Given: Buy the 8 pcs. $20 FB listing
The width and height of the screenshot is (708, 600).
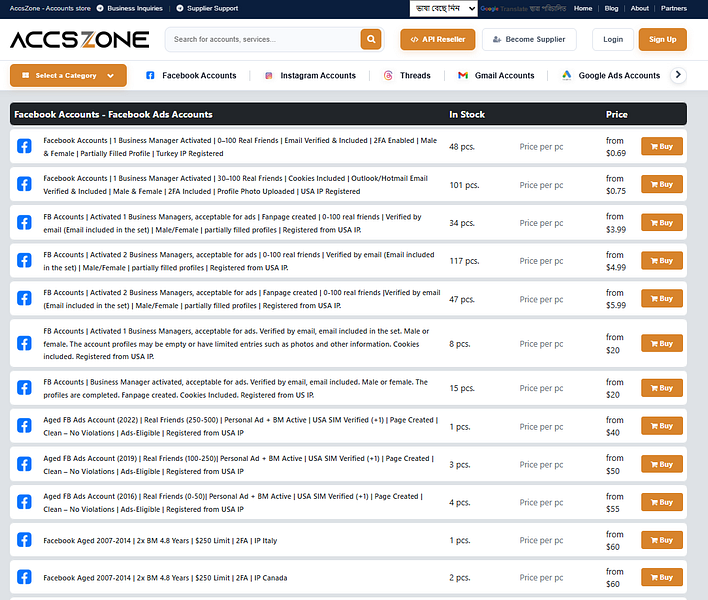Looking at the screenshot, I should 661,344.
